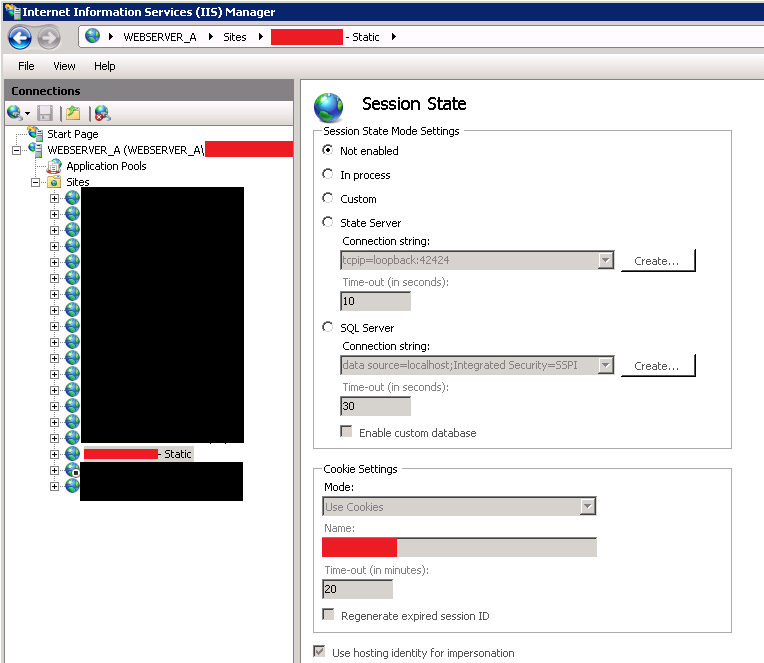Choose the SQL Server radio button
This screenshot has height=663, width=764.
pos(328,327)
